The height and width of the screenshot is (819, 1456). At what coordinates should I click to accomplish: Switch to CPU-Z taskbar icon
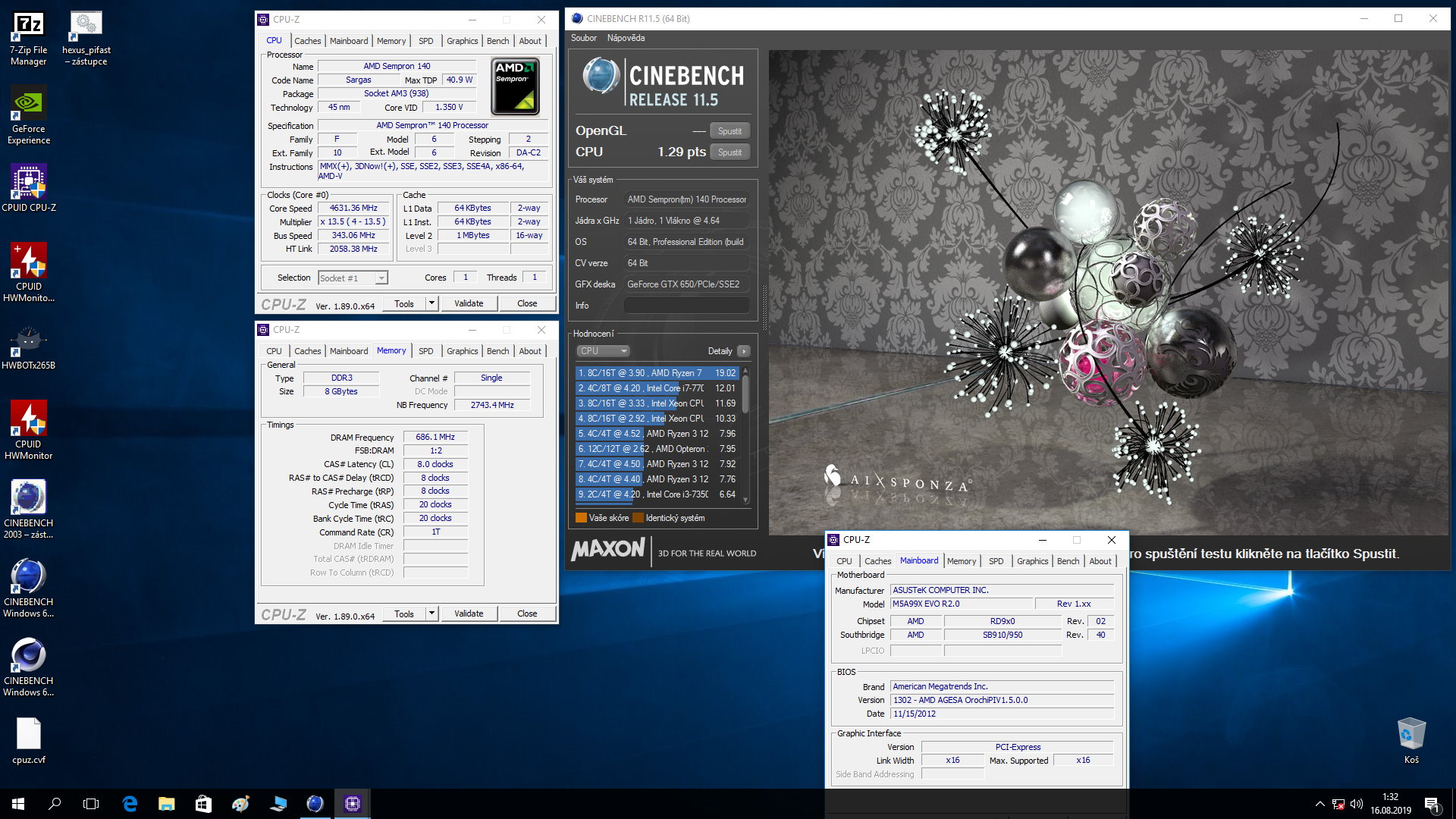(x=353, y=804)
